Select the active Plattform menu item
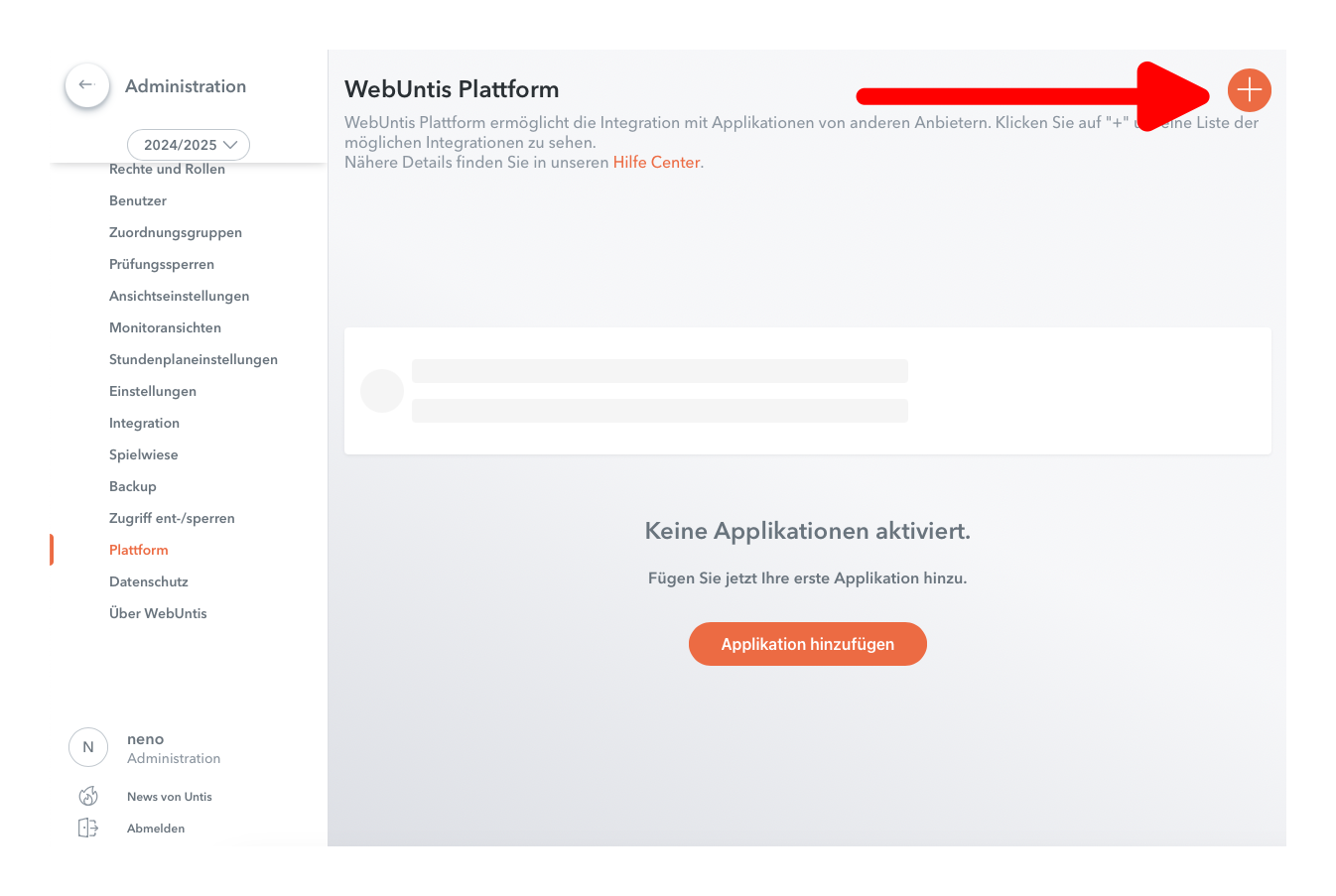Image resolution: width=1336 pixels, height=896 pixels. click(139, 550)
